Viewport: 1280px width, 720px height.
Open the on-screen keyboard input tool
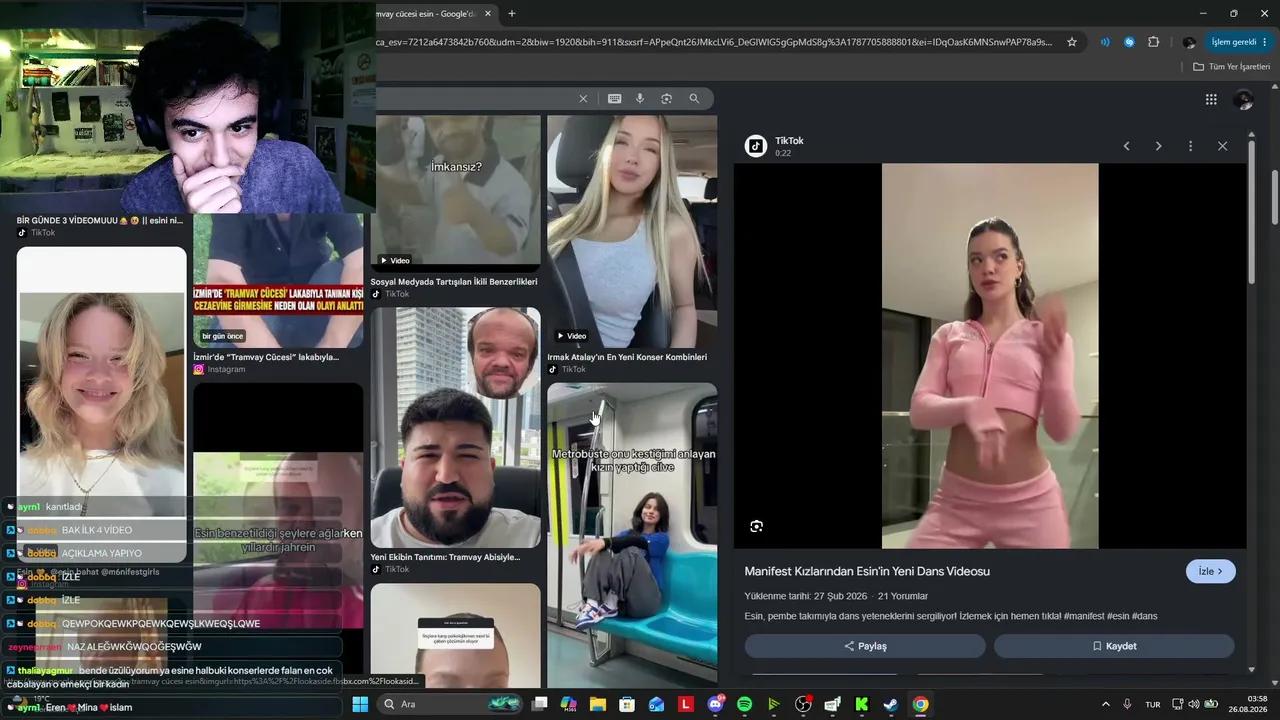coord(614,99)
